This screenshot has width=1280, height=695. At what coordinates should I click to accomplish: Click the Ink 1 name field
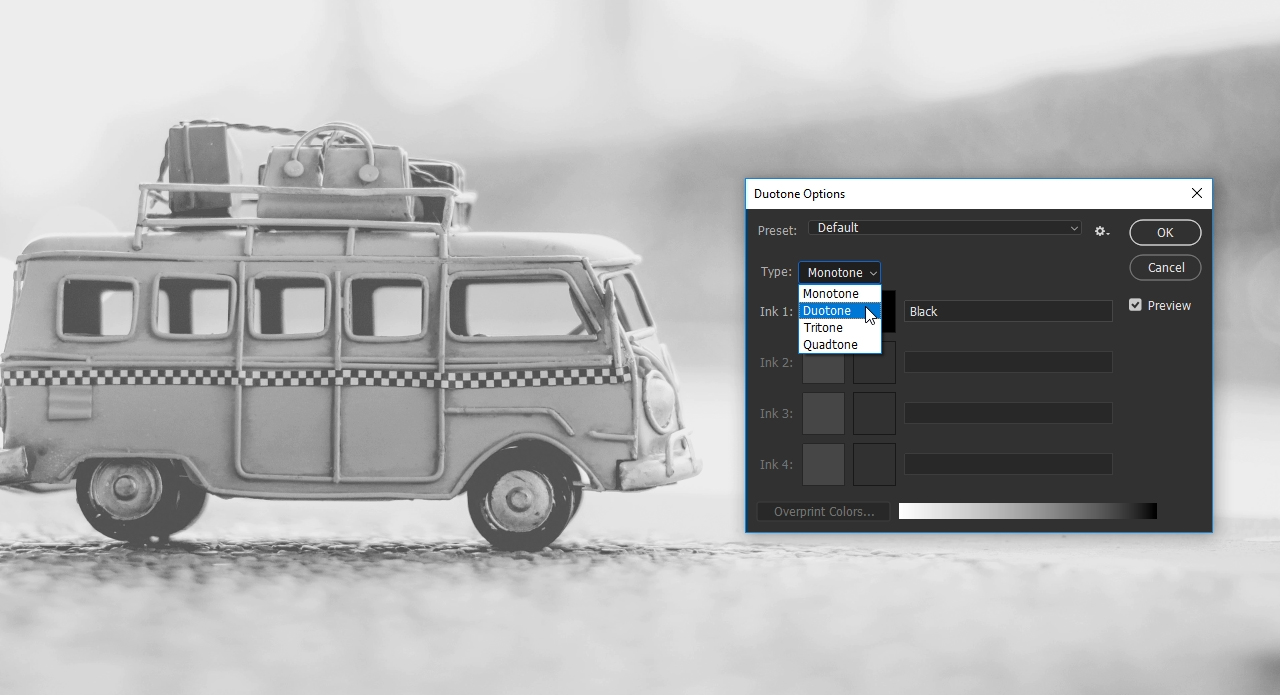[x=1008, y=312]
